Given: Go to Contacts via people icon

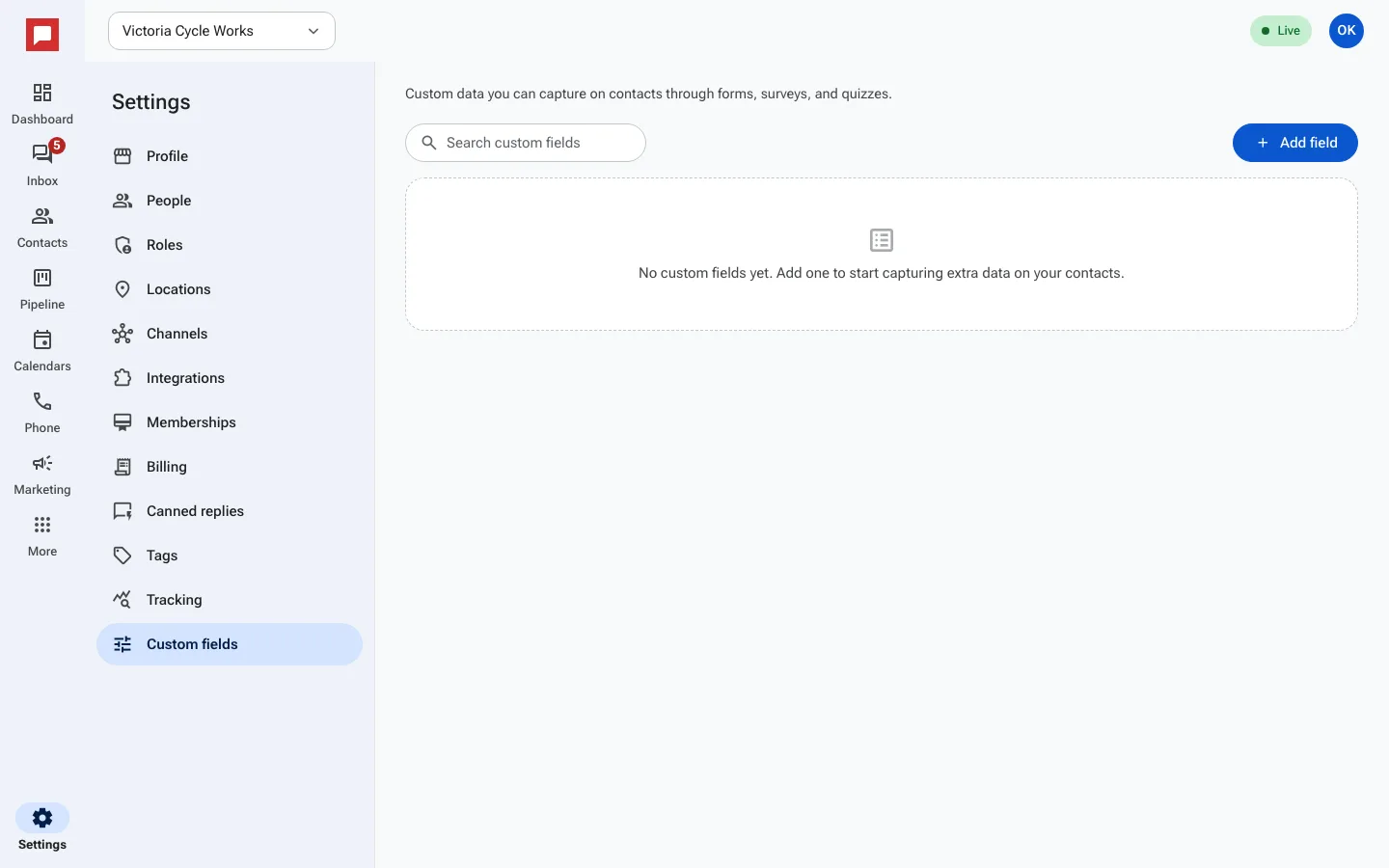Looking at the screenshot, I should (x=42, y=216).
